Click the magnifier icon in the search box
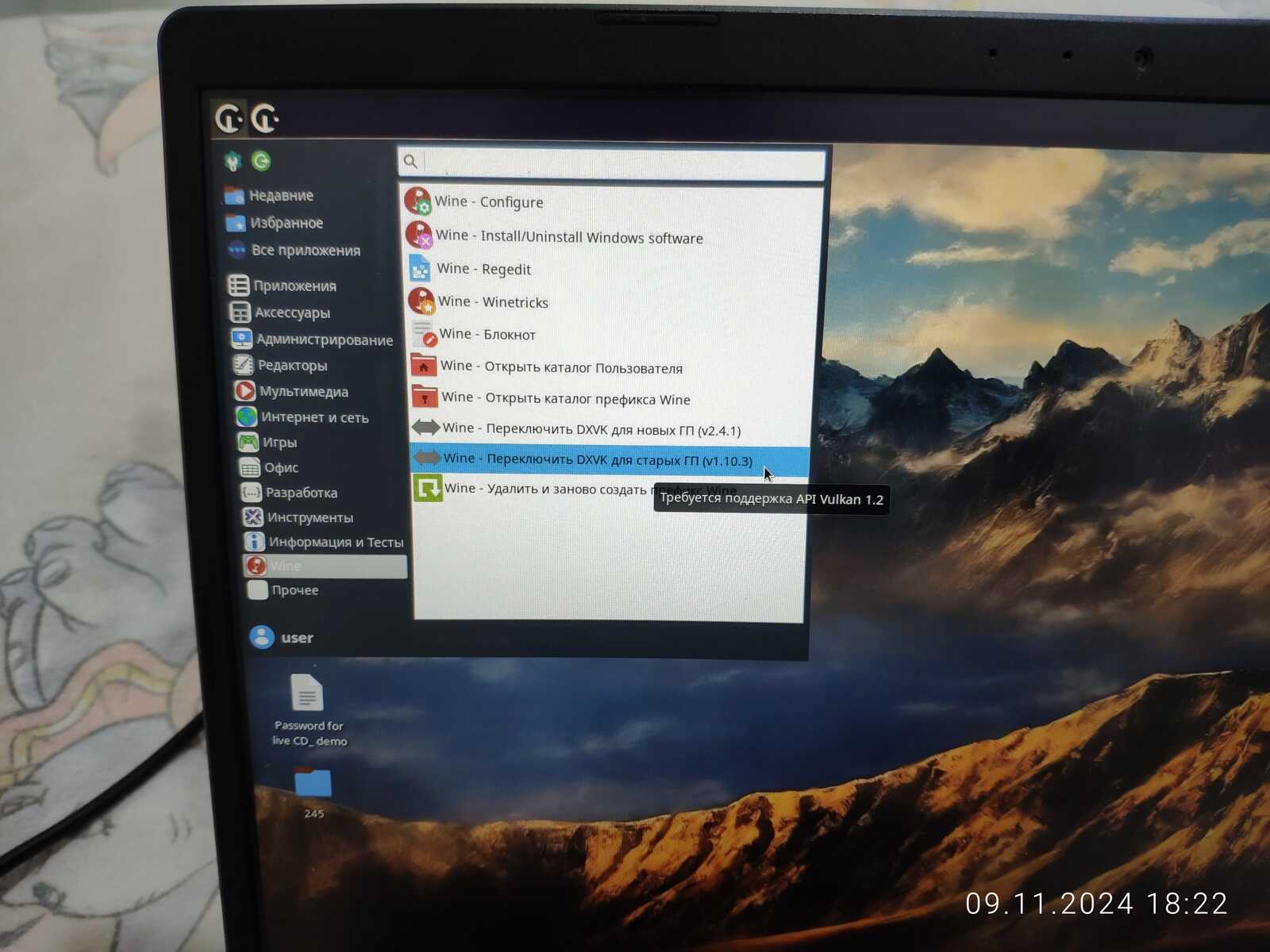The image size is (1270, 952). pyautogui.click(x=410, y=162)
